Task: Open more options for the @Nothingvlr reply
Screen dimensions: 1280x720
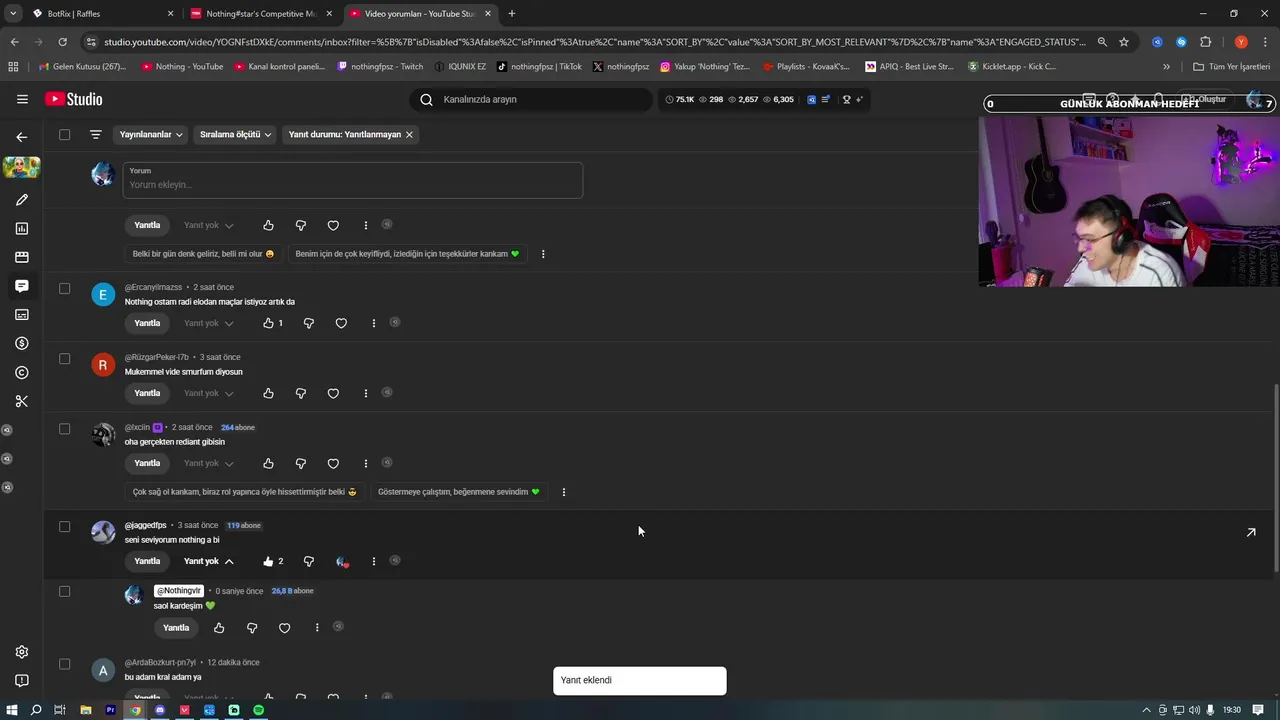Action: pyautogui.click(x=317, y=628)
